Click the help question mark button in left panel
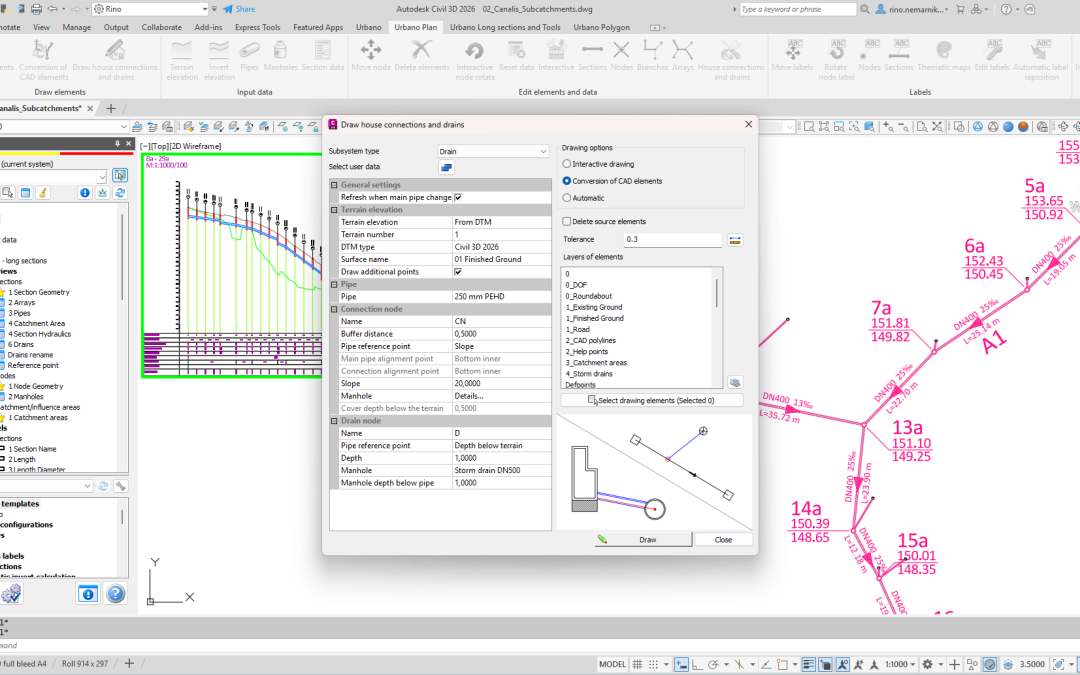 click(x=116, y=593)
